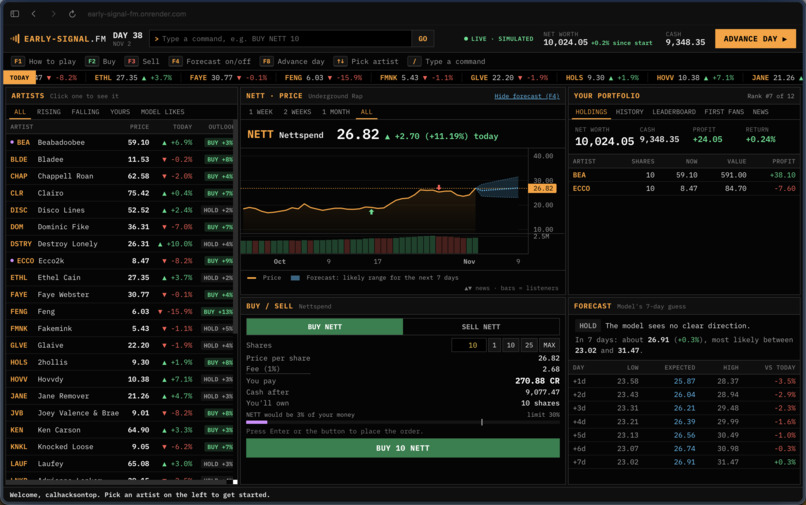This screenshot has height=505, width=806.
Task: Go back with the browser back arrow
Action: pyautogui.click(x=34, y=14)
